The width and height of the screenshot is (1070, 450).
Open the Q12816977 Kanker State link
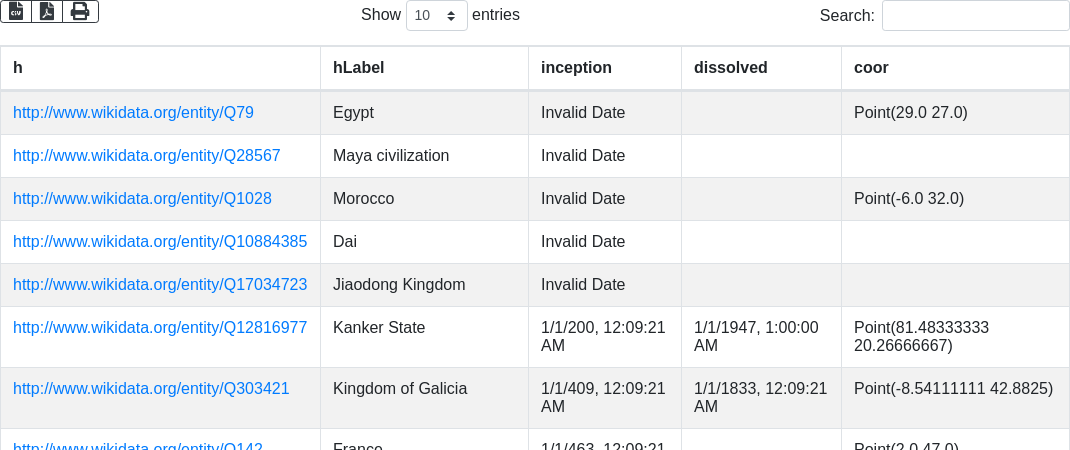[x=160, y=328]
